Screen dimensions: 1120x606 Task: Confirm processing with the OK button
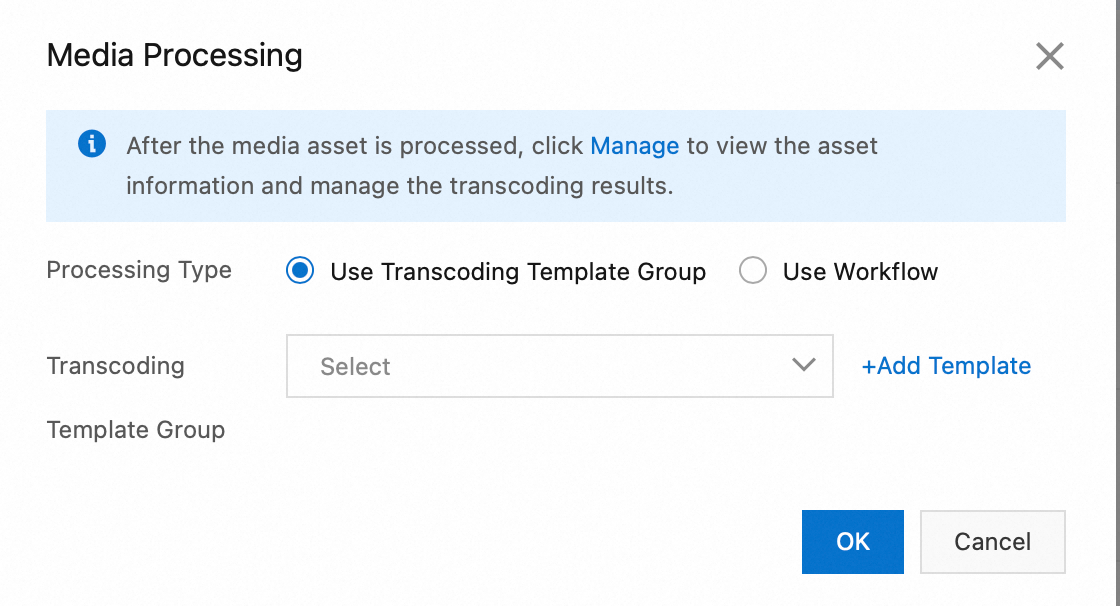pos(852,542)
